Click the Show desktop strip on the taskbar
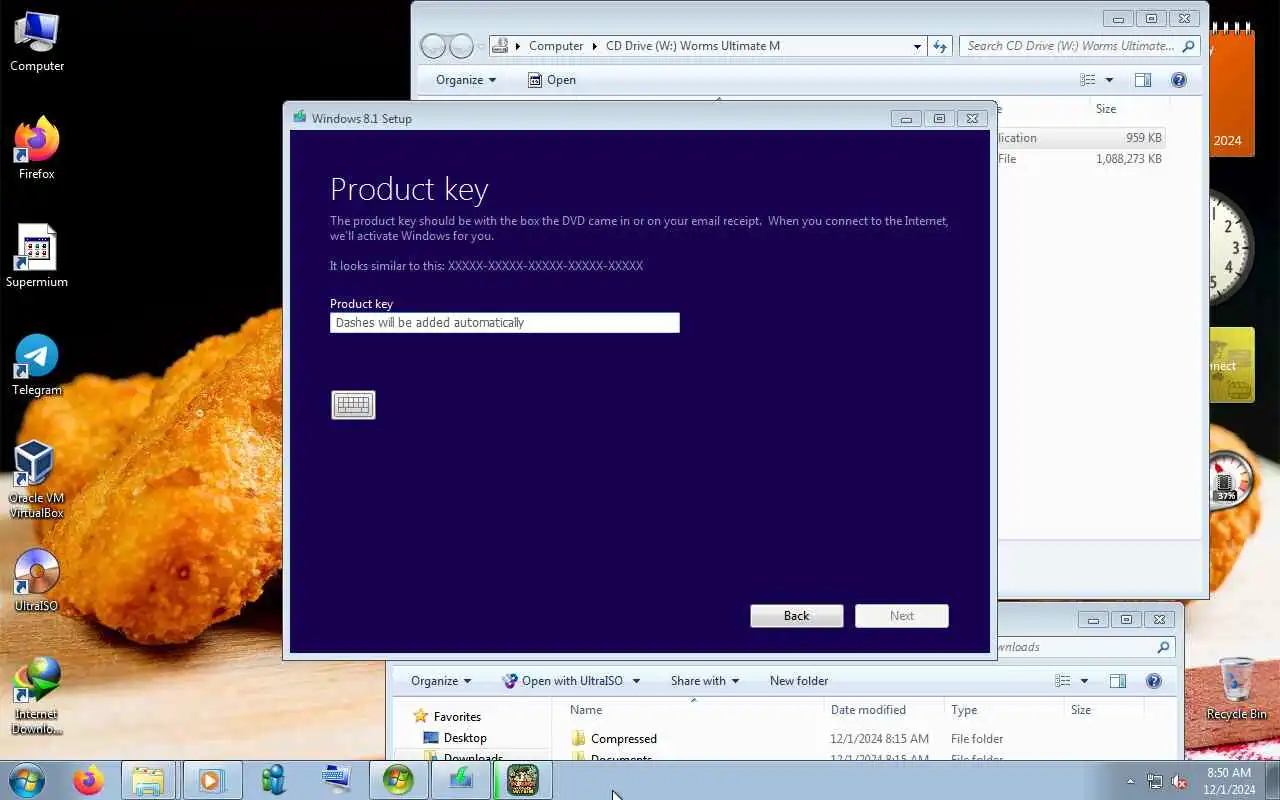The width and height of the screenshot is (1280, 800). pyautogui.click(x=1272, y=781)
